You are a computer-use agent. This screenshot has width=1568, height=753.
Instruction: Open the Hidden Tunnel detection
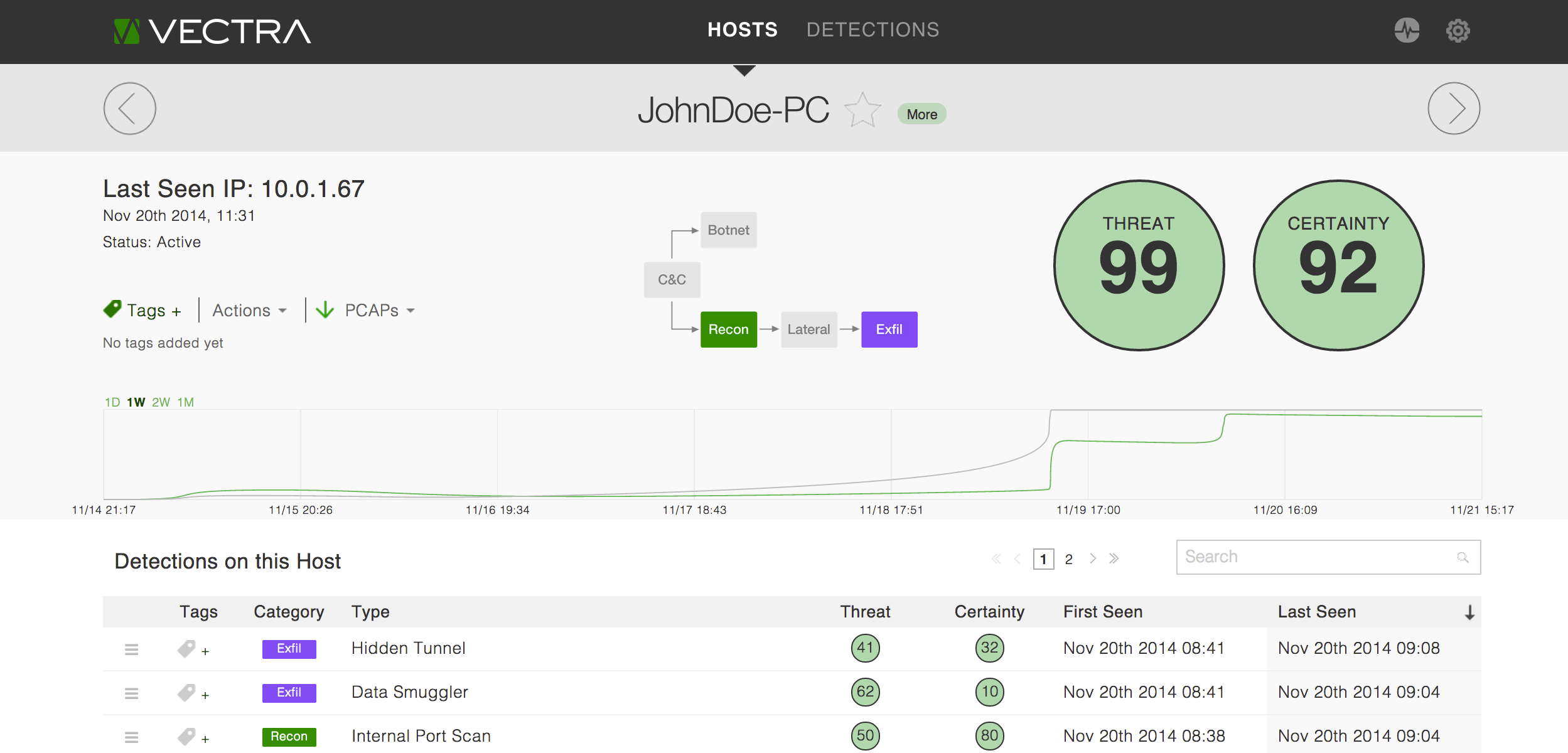(408, 648)
